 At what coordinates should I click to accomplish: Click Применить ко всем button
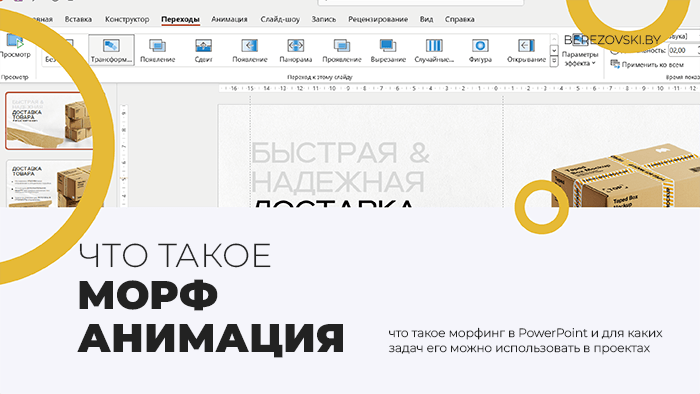click(647, 65)
